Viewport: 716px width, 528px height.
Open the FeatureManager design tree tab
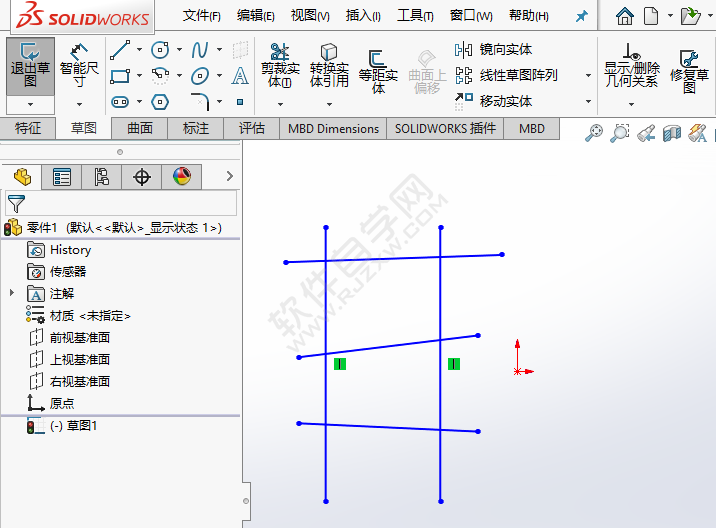click(x=22, y=177)
